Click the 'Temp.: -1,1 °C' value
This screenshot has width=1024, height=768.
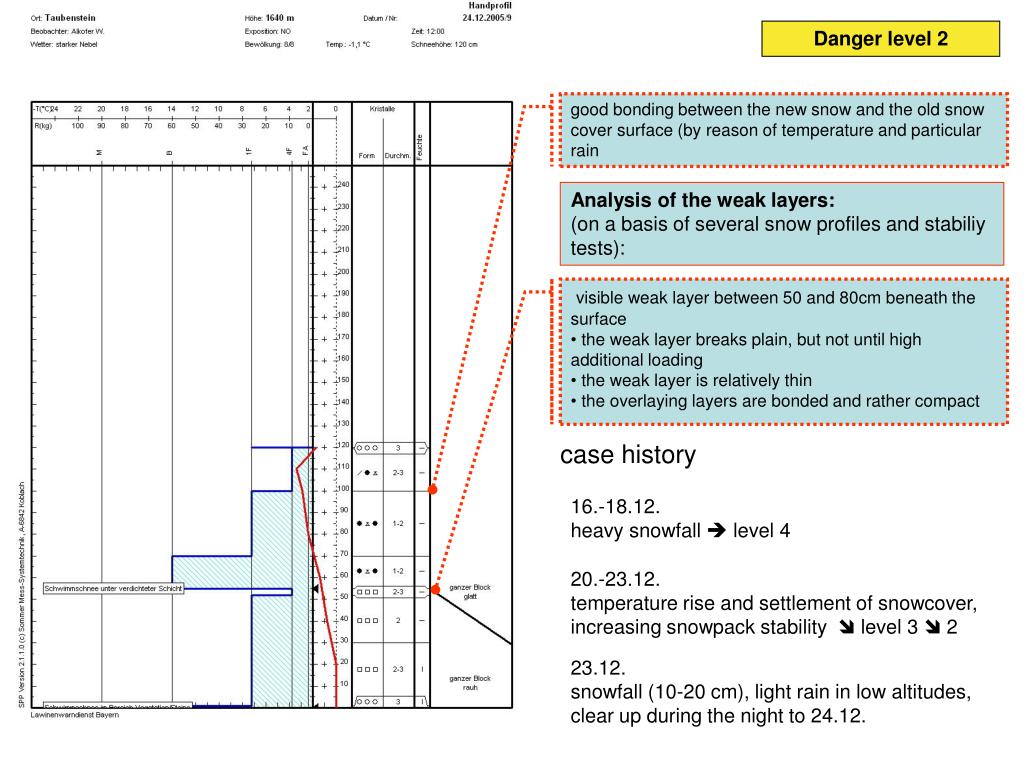tap(347, 44)
